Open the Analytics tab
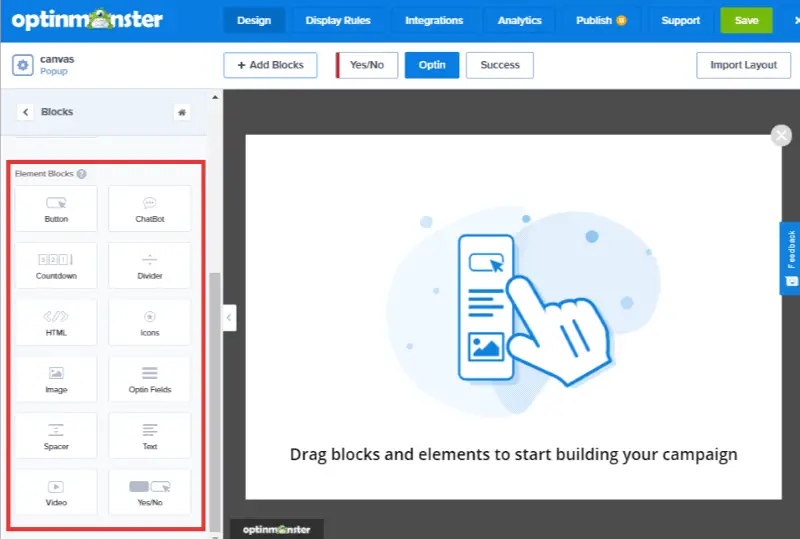 click(x=519, y=20)
